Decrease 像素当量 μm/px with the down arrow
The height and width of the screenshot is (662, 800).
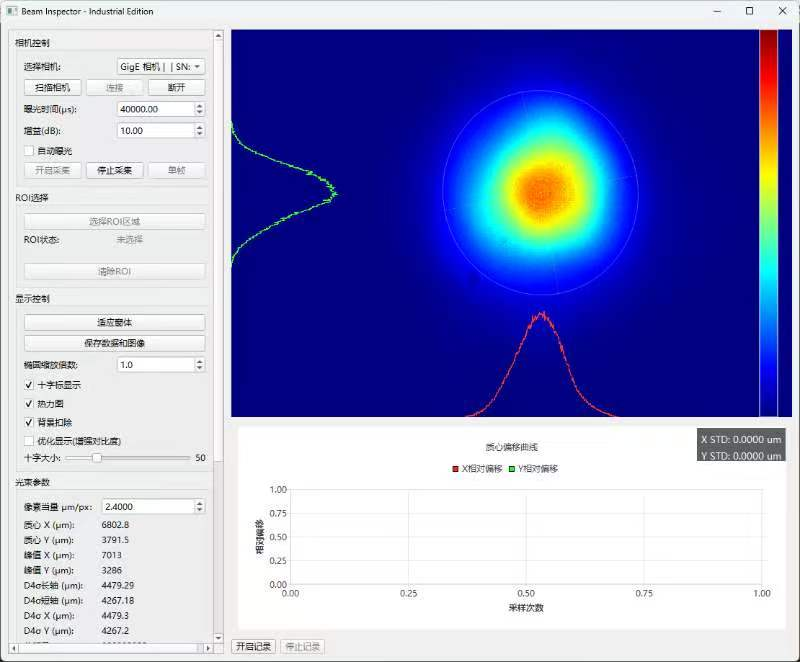coord(199,510)
